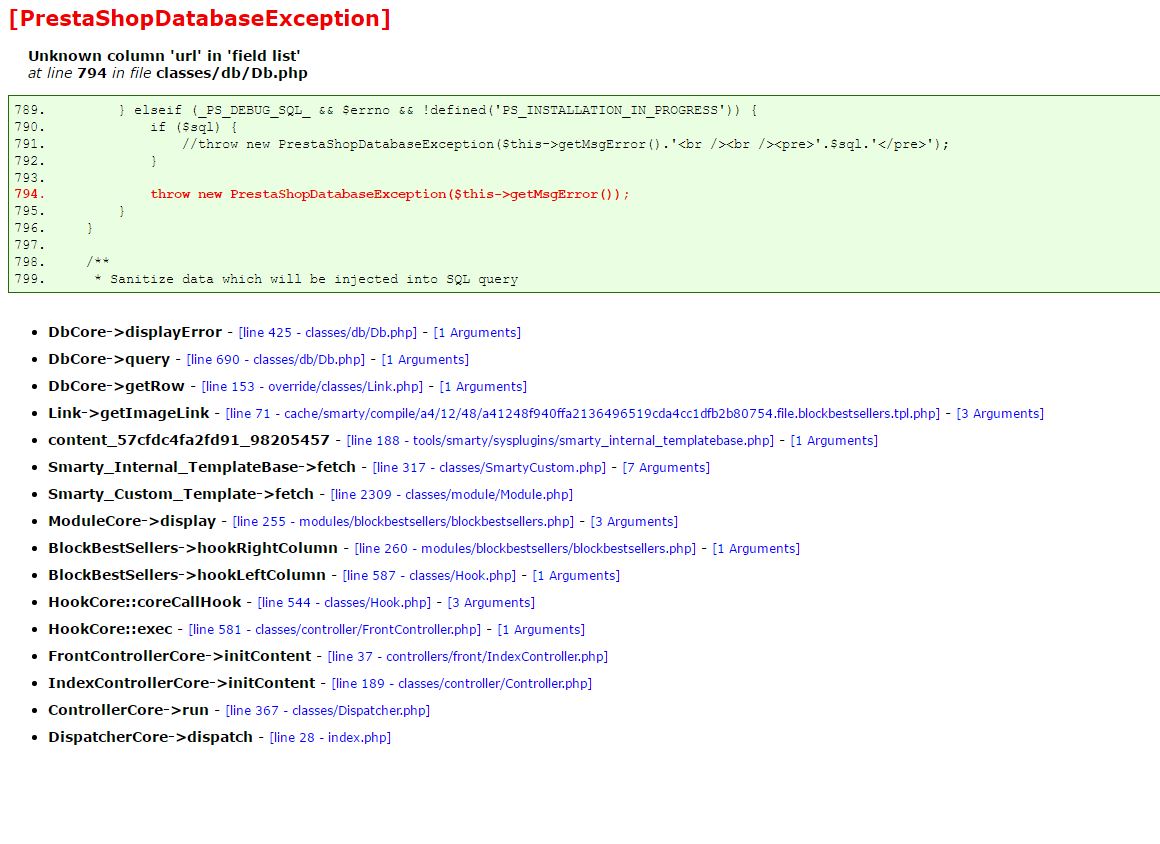
Task: Click the DbCore->query method name
Action: (109, 359)
